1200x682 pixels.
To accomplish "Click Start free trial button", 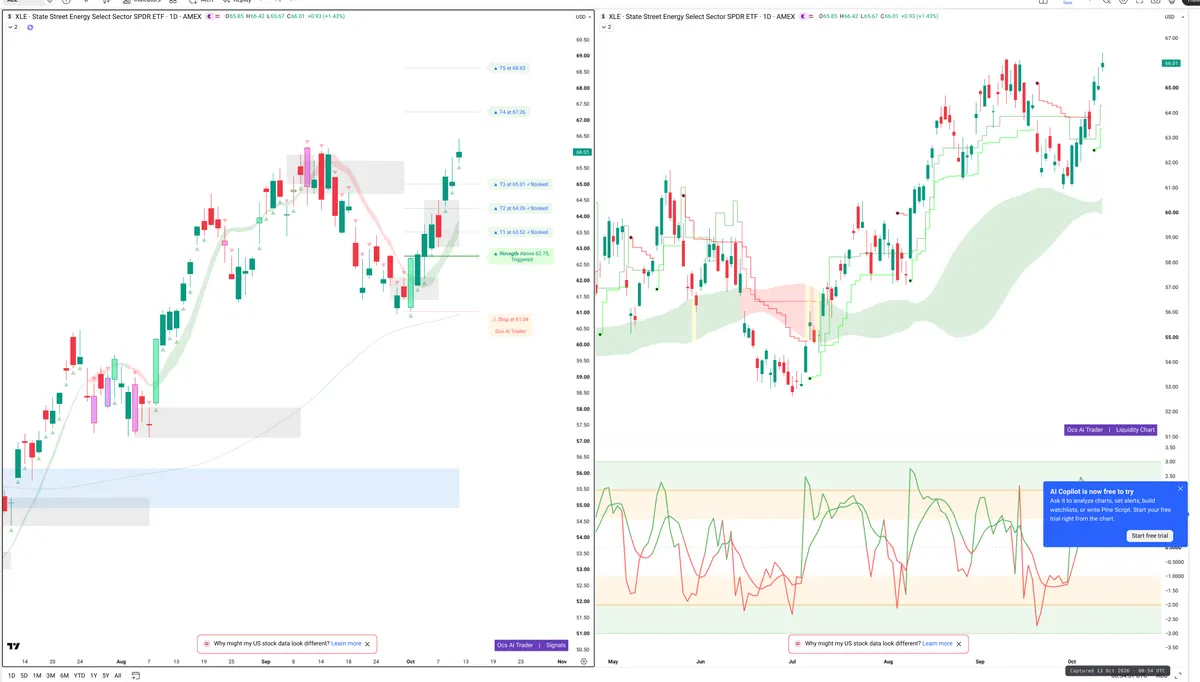I will 1150,536.
